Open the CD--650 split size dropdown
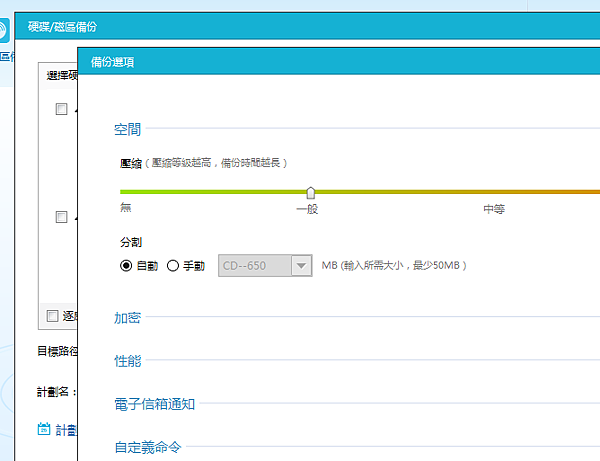Image resolution: width=600 pixels, height=461 pixels. point(301,266)
